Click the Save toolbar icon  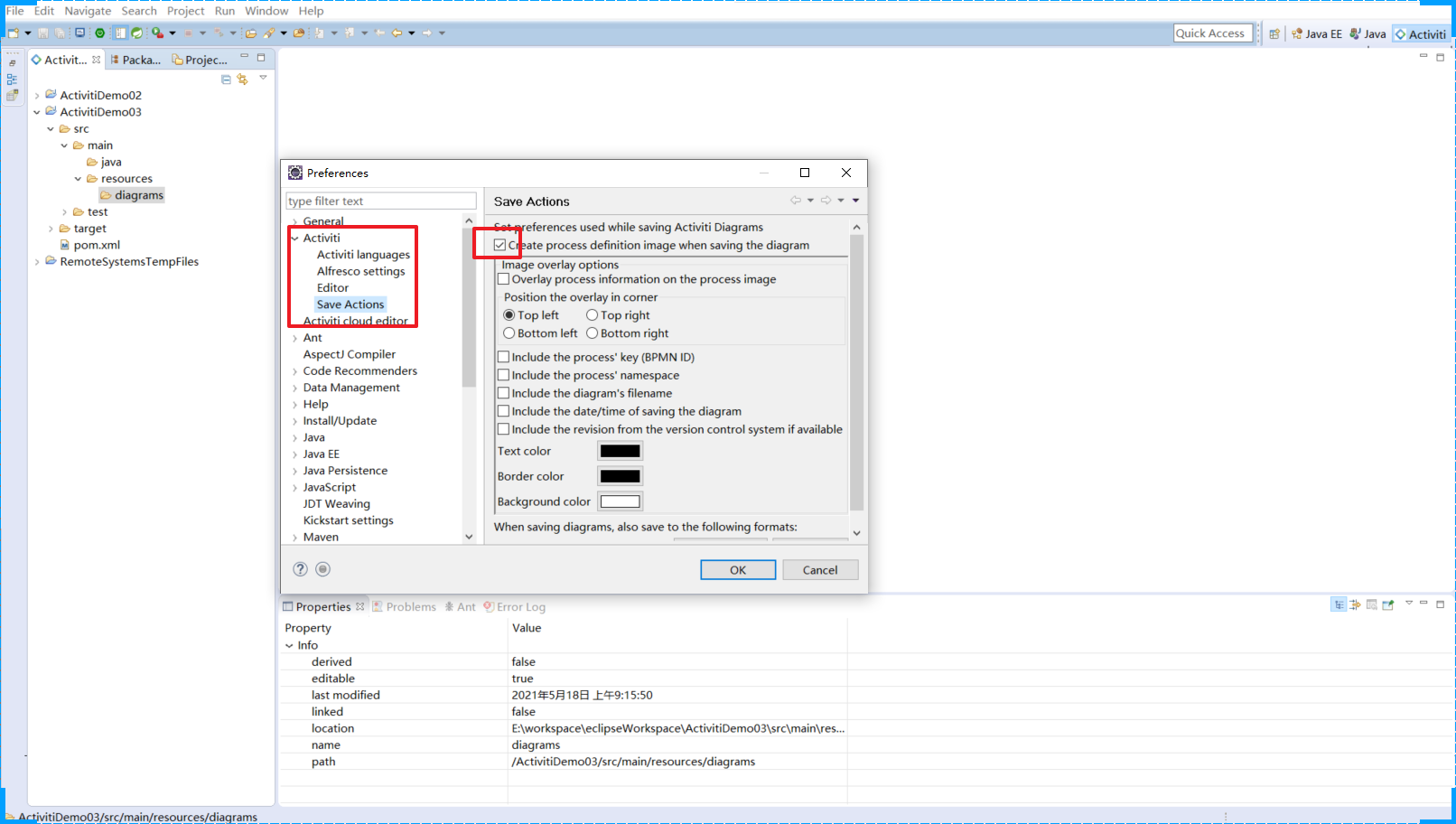pos(42,33)
